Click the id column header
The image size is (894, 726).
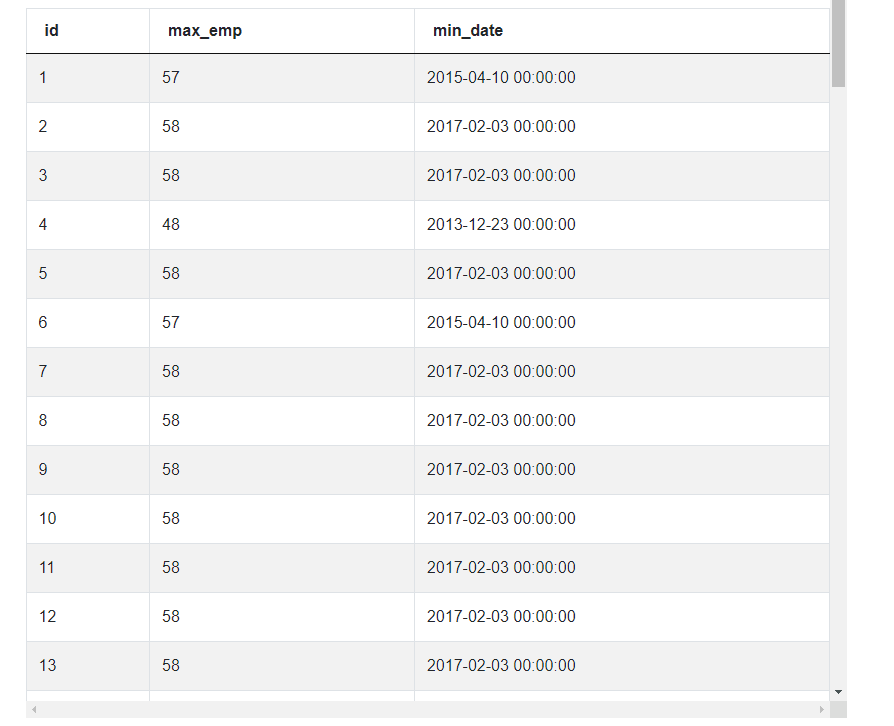[x=48, y=31]
